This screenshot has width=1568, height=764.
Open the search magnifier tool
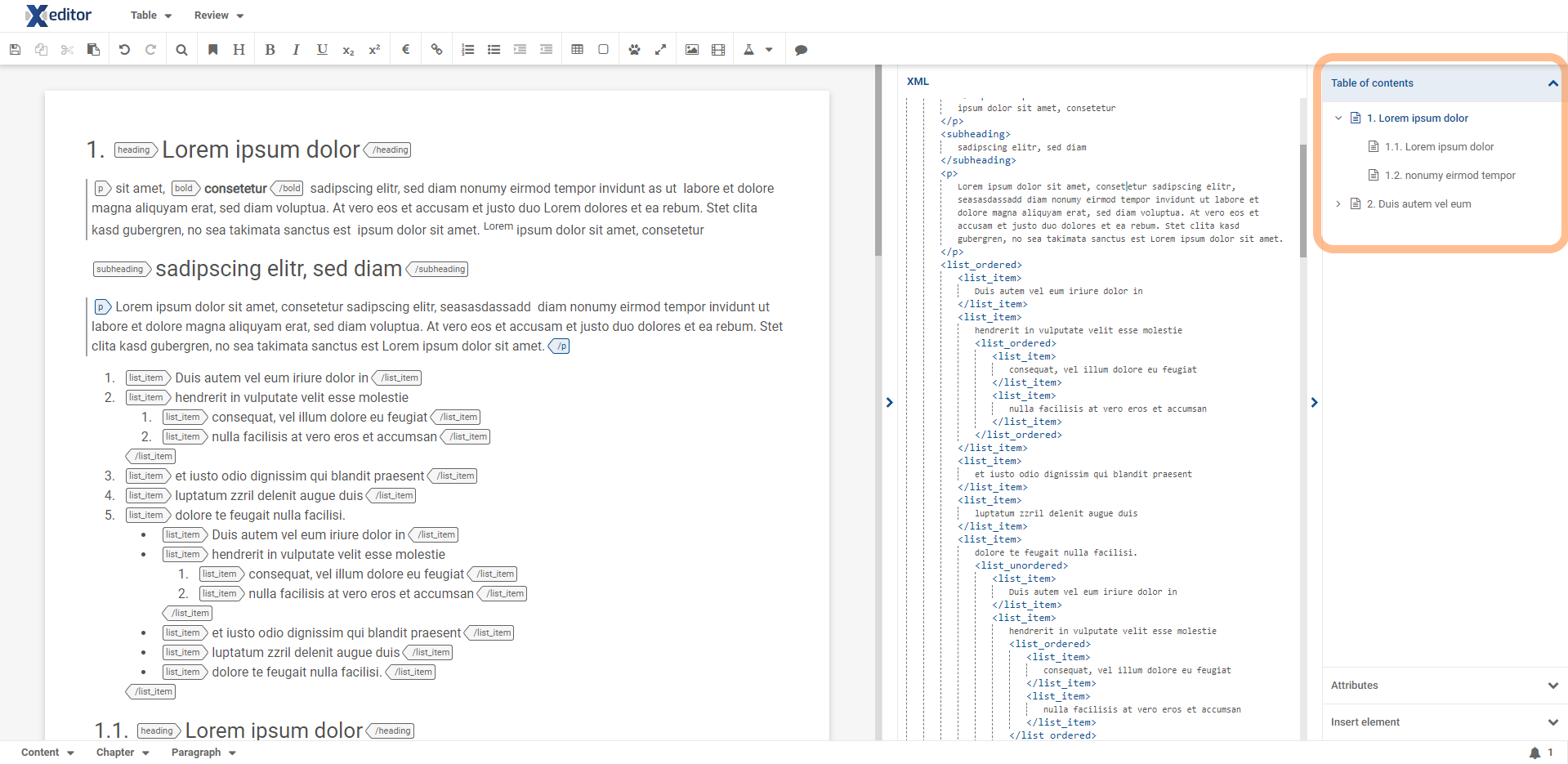[181, 50]
